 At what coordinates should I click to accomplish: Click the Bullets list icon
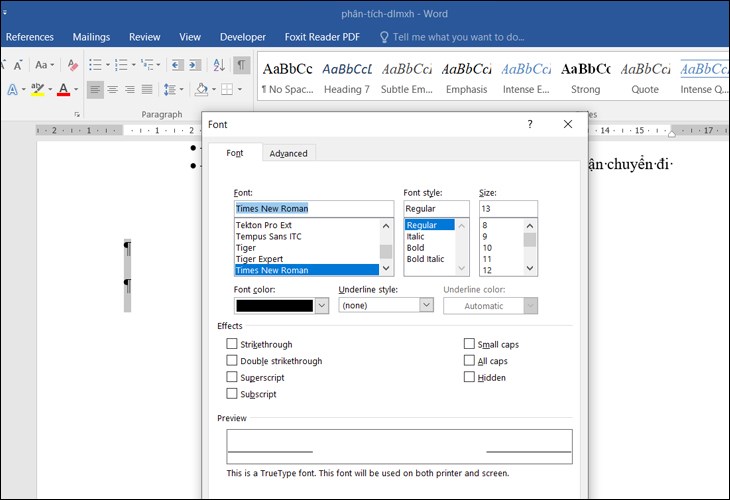(x=96, y=65)
